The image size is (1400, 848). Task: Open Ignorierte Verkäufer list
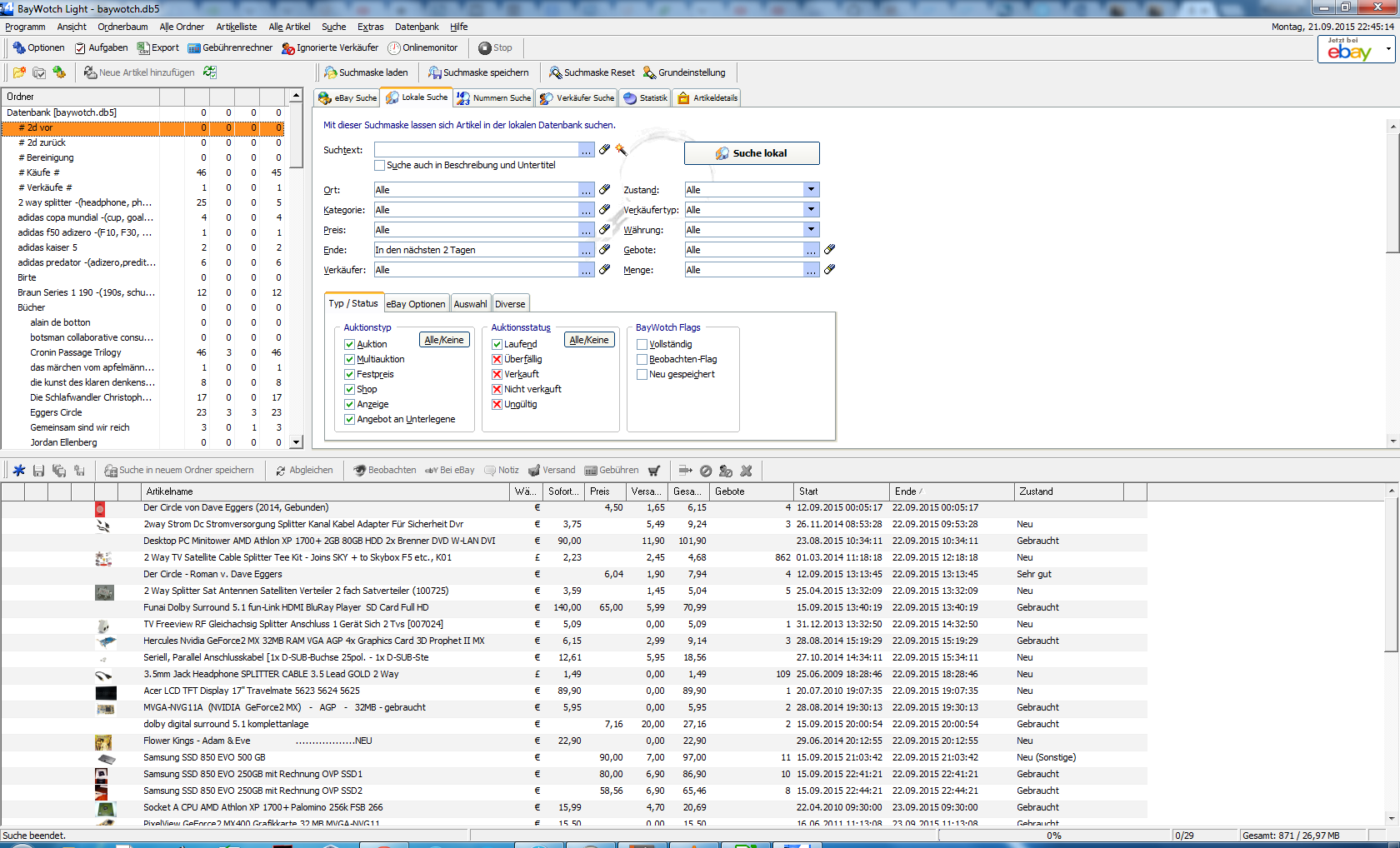(330, 48)
